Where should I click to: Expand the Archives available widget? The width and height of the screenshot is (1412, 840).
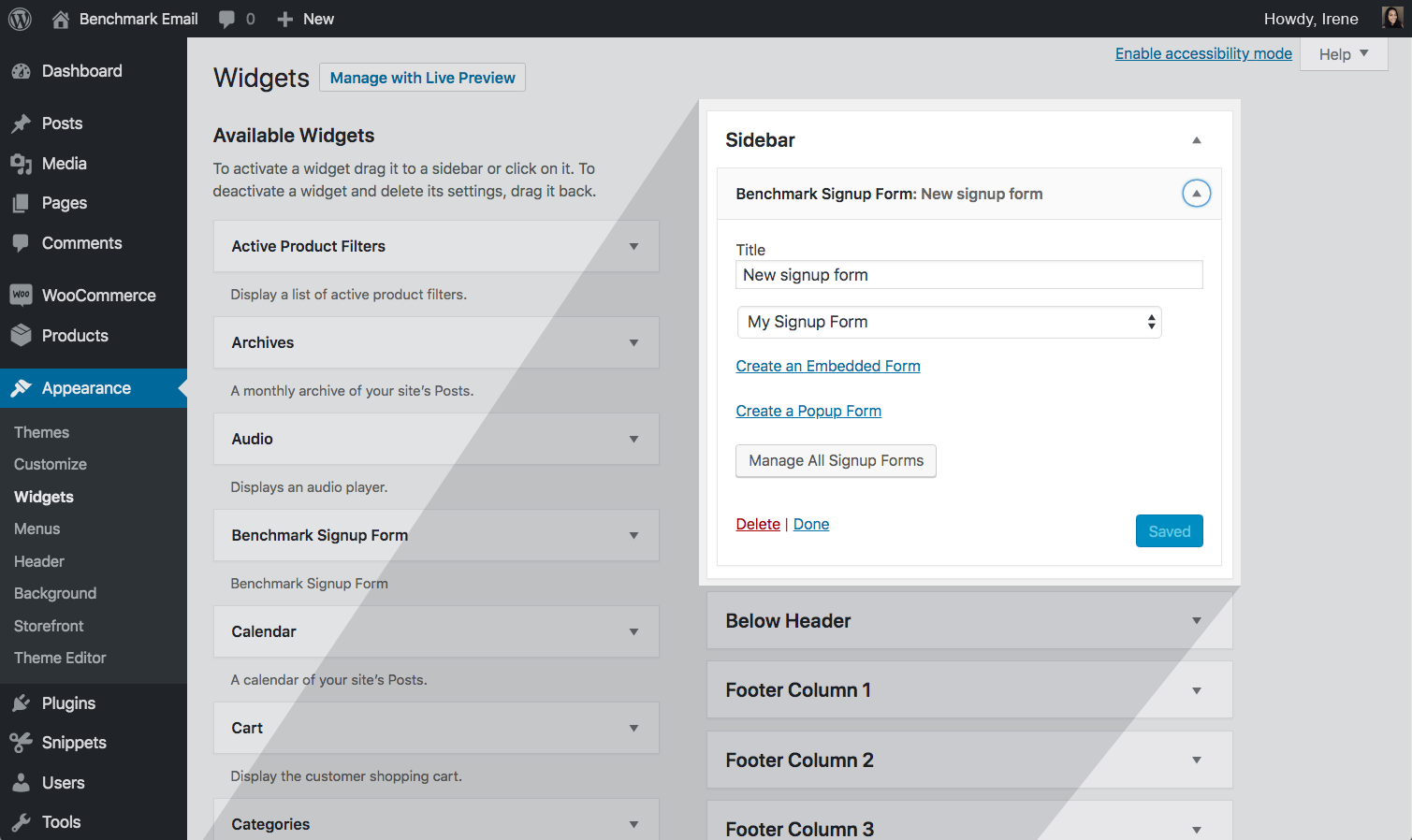coord(633,343)
